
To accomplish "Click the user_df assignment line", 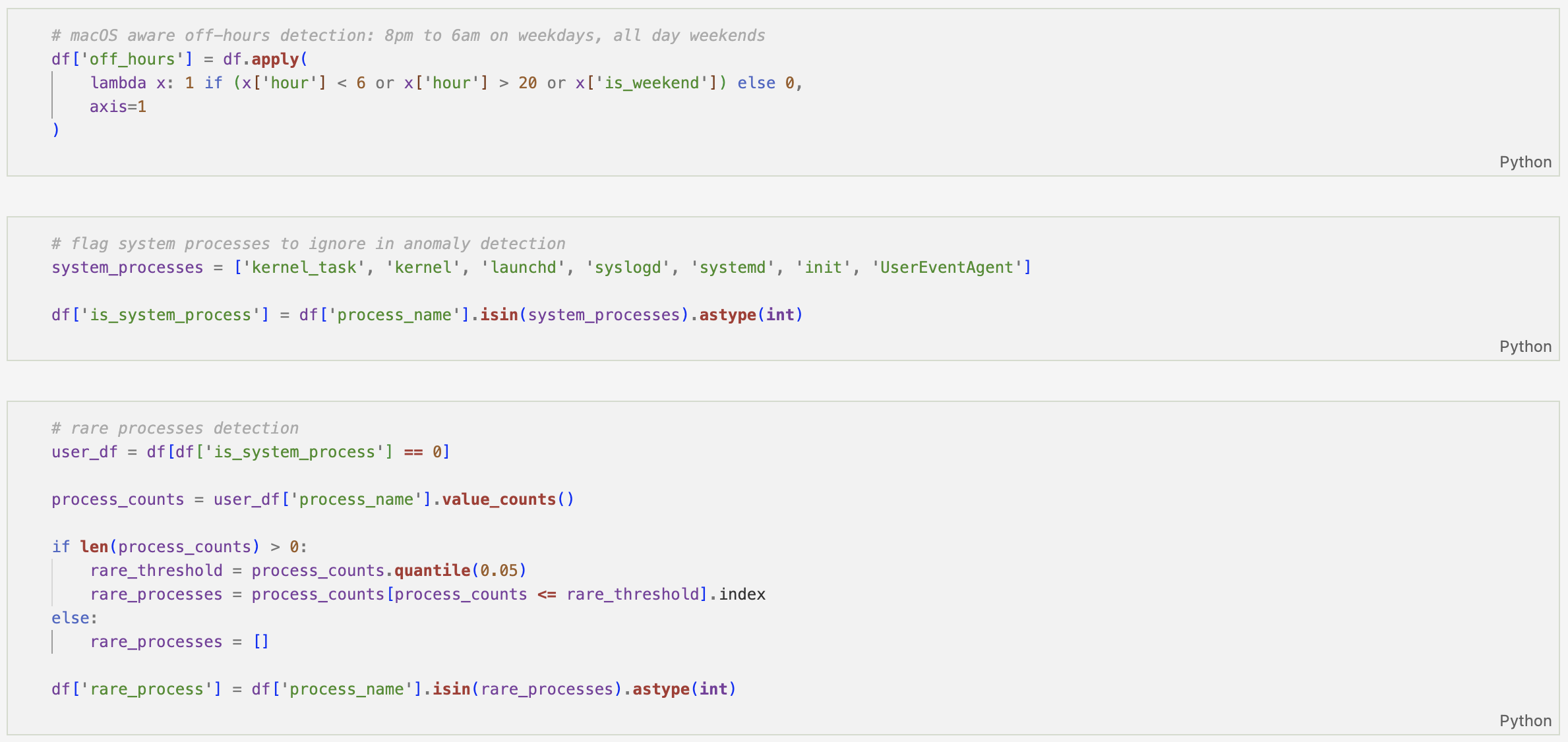I will [251, 452].
